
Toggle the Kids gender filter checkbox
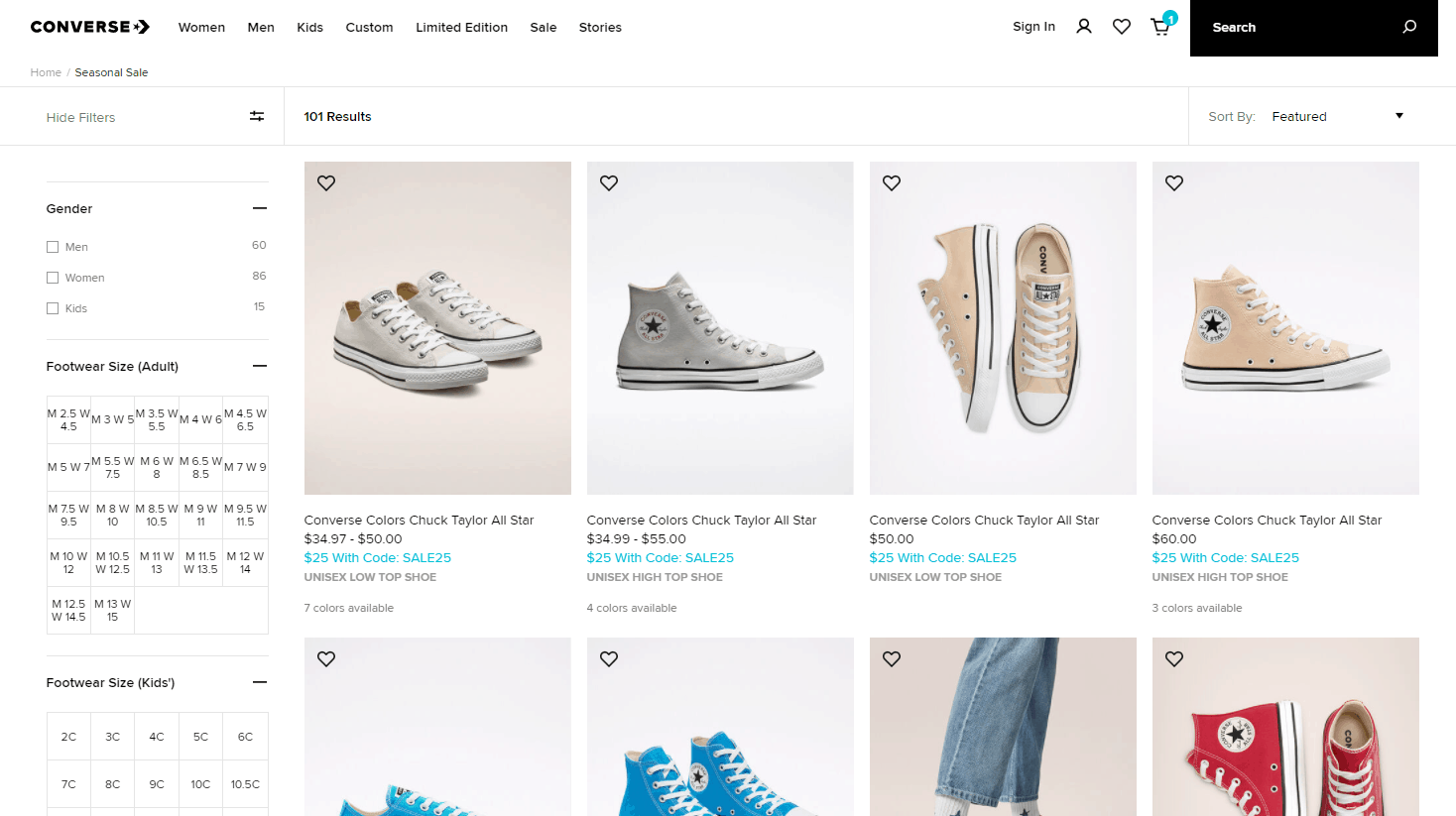point(53,308)
